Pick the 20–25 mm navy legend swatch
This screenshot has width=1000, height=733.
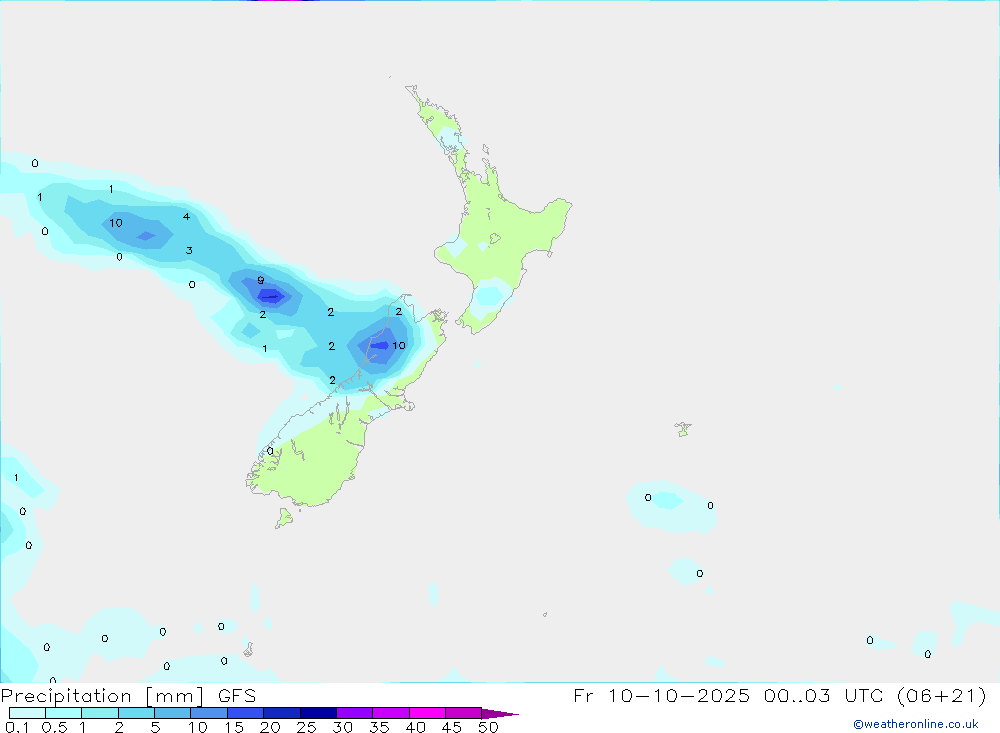point(282,713)
